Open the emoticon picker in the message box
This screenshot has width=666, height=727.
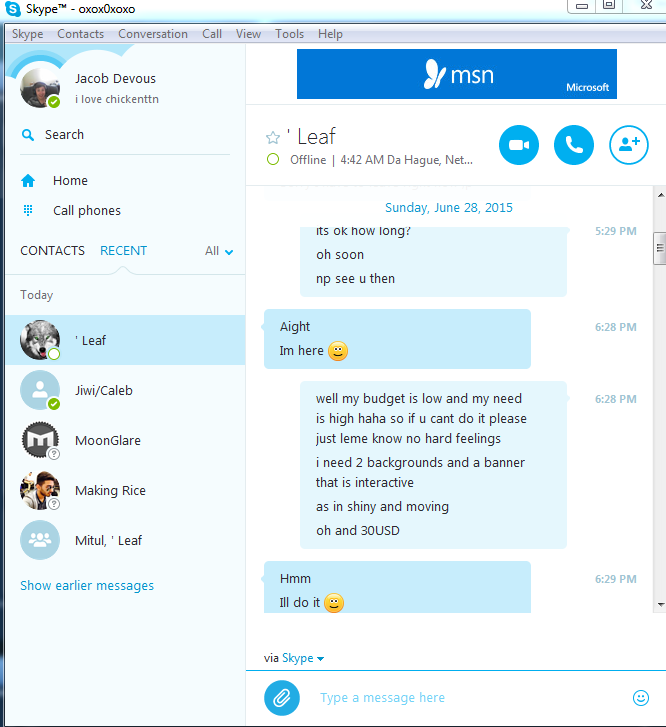(640, 697)
